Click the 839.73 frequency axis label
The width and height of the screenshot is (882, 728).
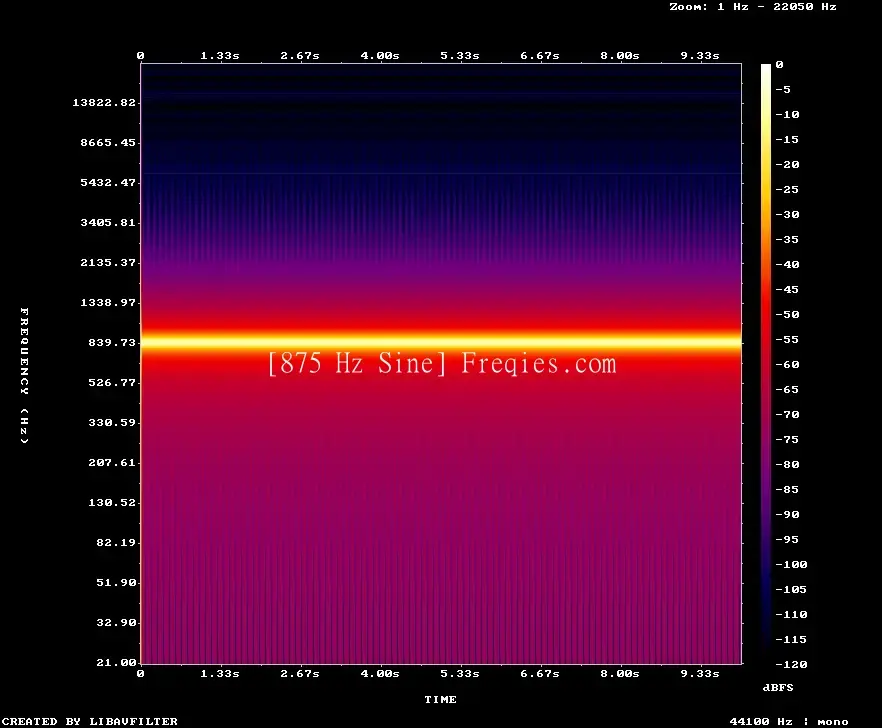[x=112, y=342]
